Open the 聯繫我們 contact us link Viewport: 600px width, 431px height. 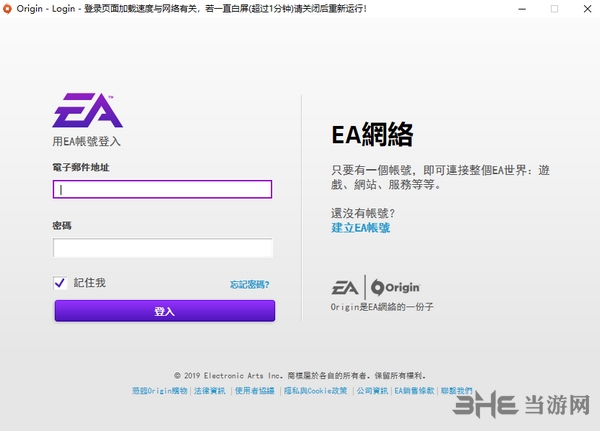(x=457, y=390)
